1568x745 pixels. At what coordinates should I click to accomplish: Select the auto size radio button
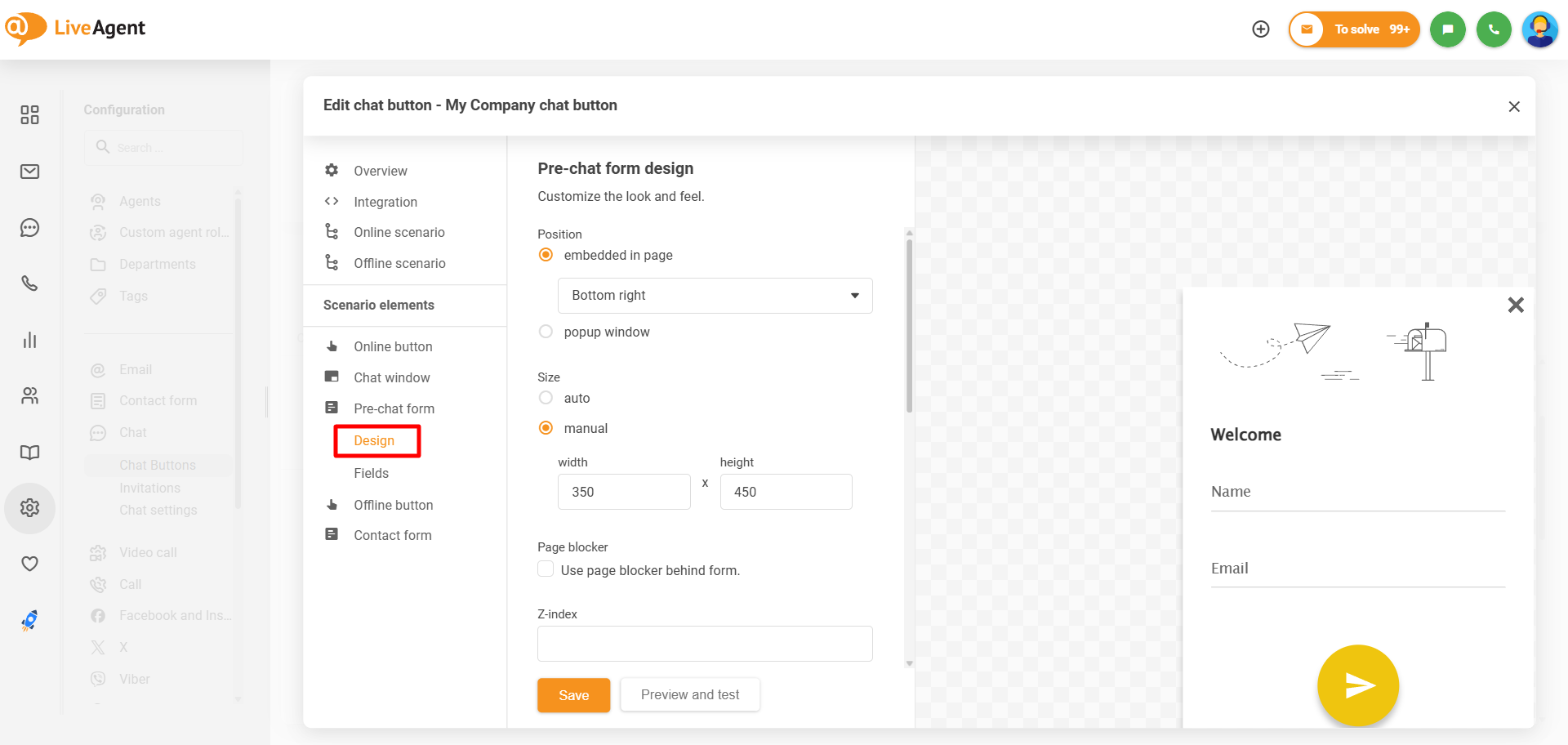tap(546, 398)
